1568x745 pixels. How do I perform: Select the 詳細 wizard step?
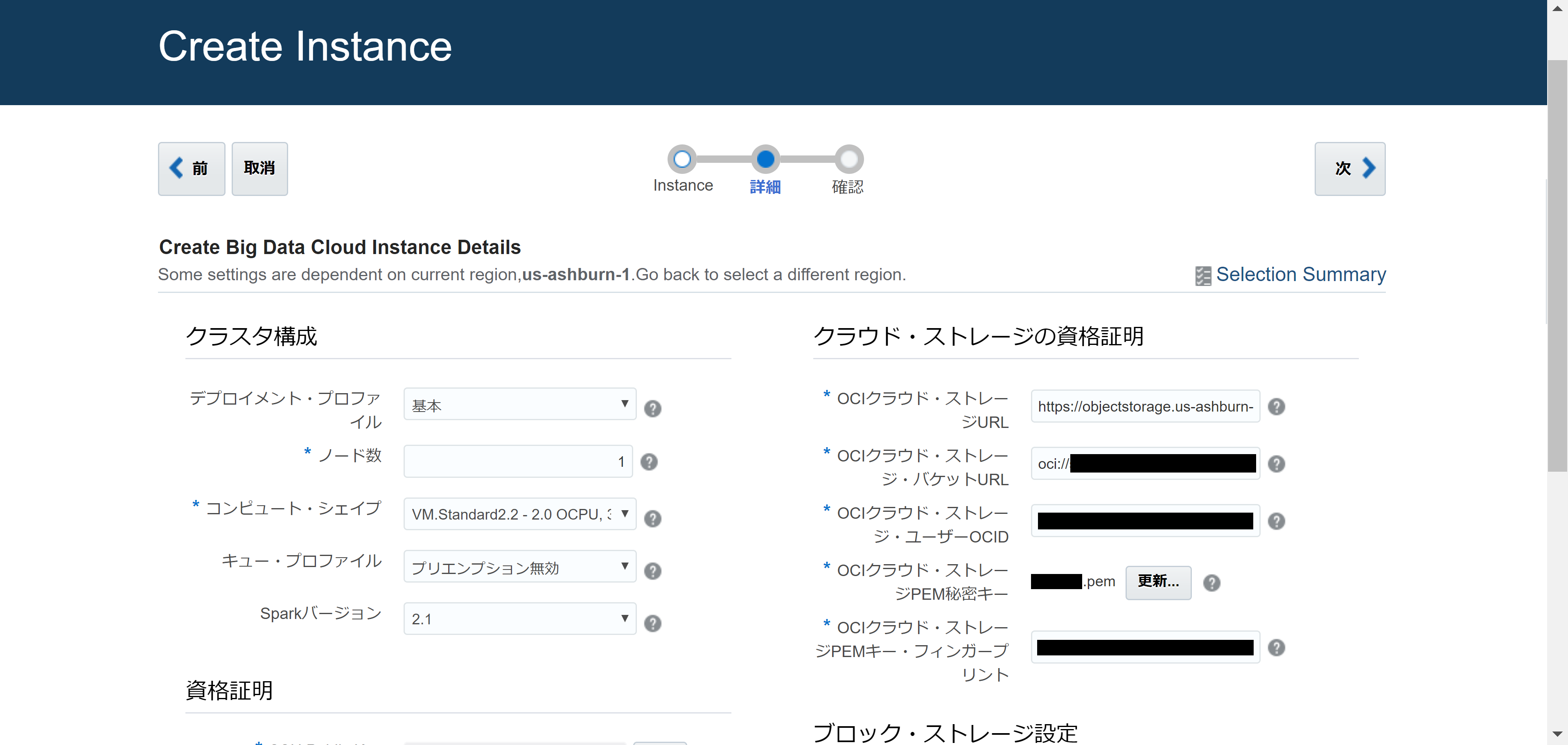coord(765,160)
